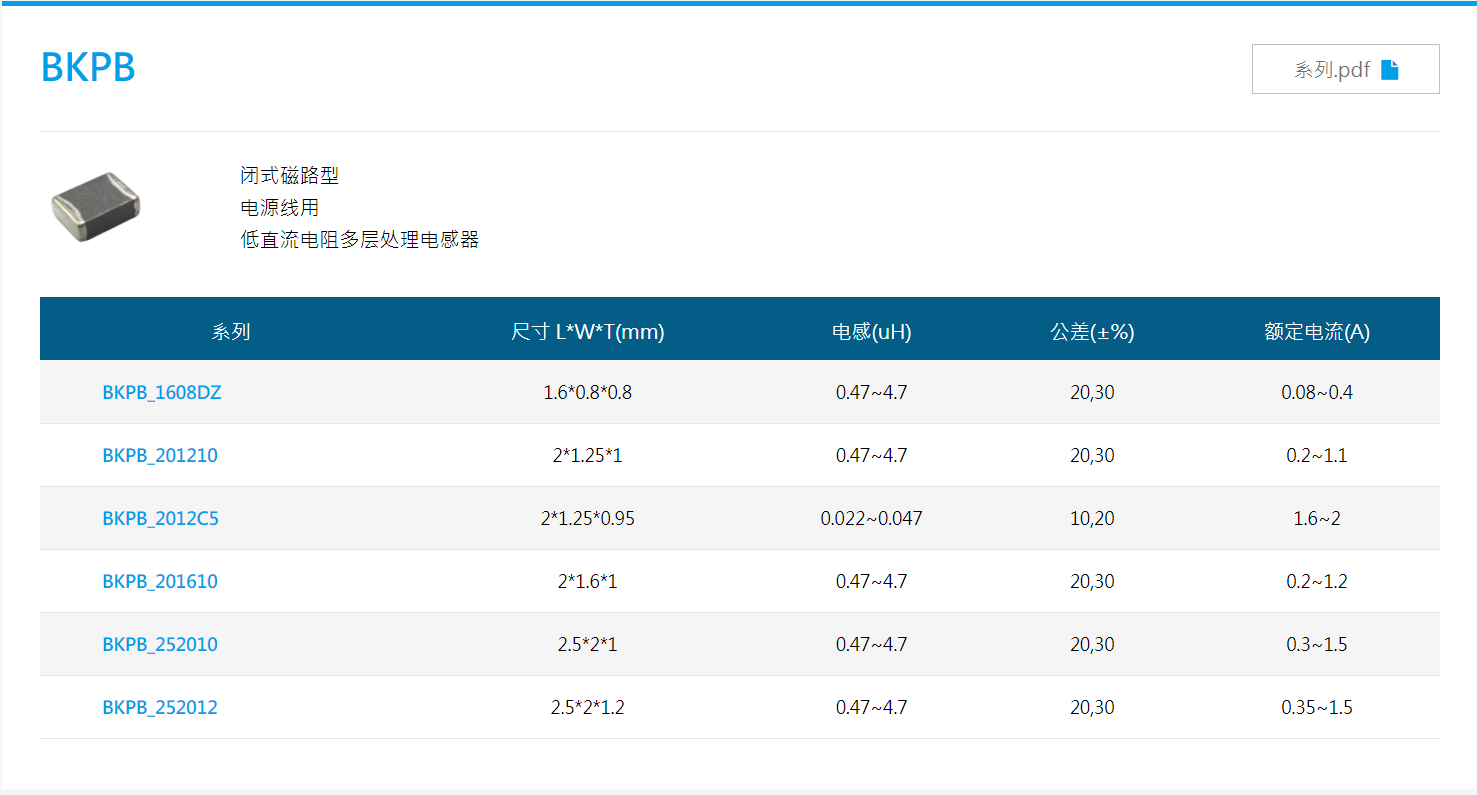Viewport: 1477px width, 795px height.
Task: Select the 电感(uH) column header
Action: coord(871,332)
